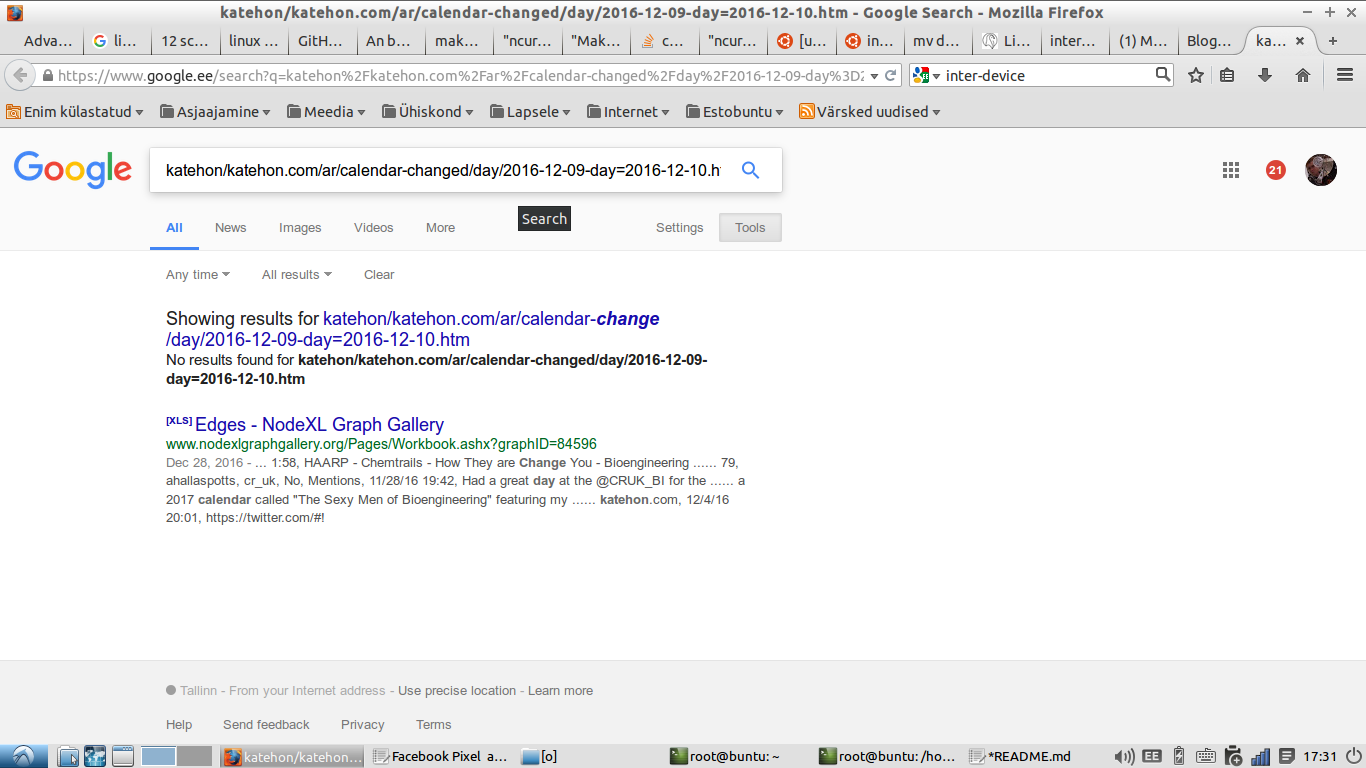Toggle the Tools button

pyautogui.click(x=750, y=228)
